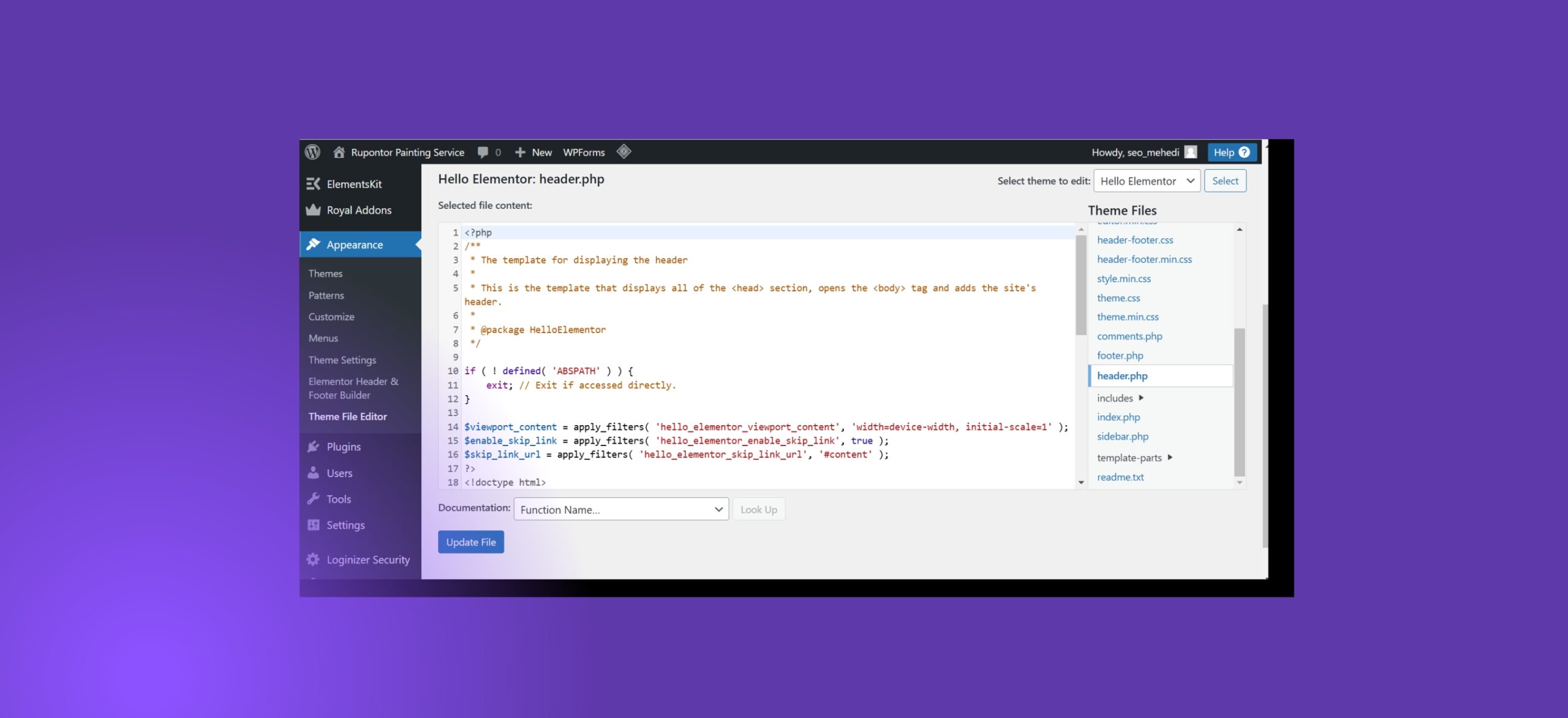Image resolution: width=1568 pixels, height=718 pixels.
Task: Open the Themes submenu item
Action: (325, 273)
